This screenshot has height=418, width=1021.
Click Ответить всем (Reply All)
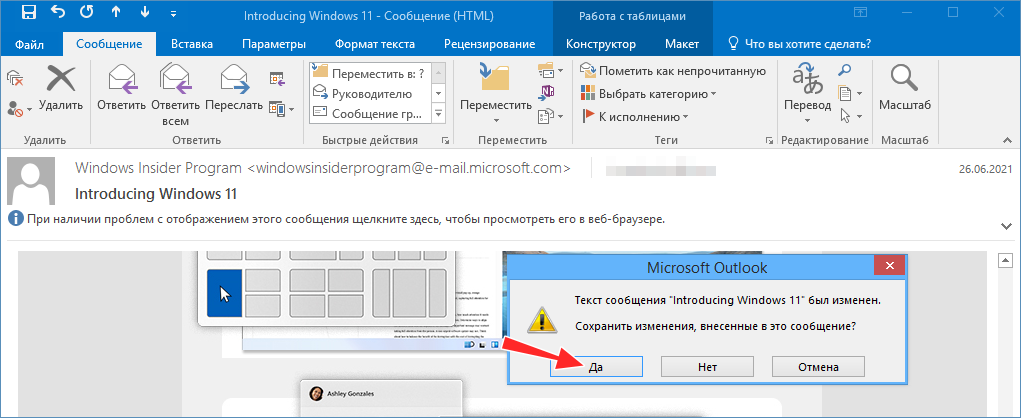[x=175, y=94]
